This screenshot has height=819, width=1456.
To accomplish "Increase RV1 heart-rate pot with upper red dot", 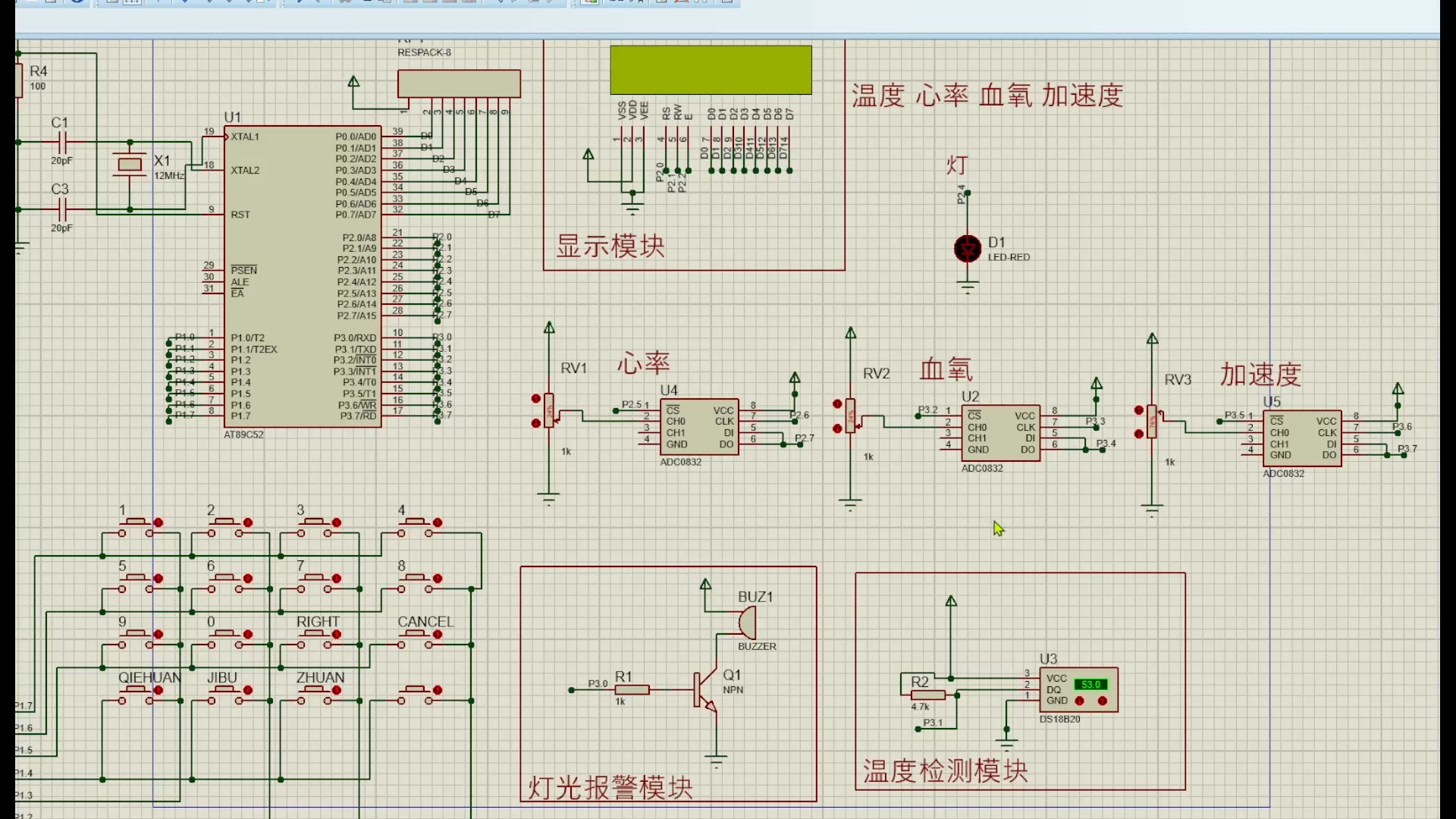I will 536,399.
